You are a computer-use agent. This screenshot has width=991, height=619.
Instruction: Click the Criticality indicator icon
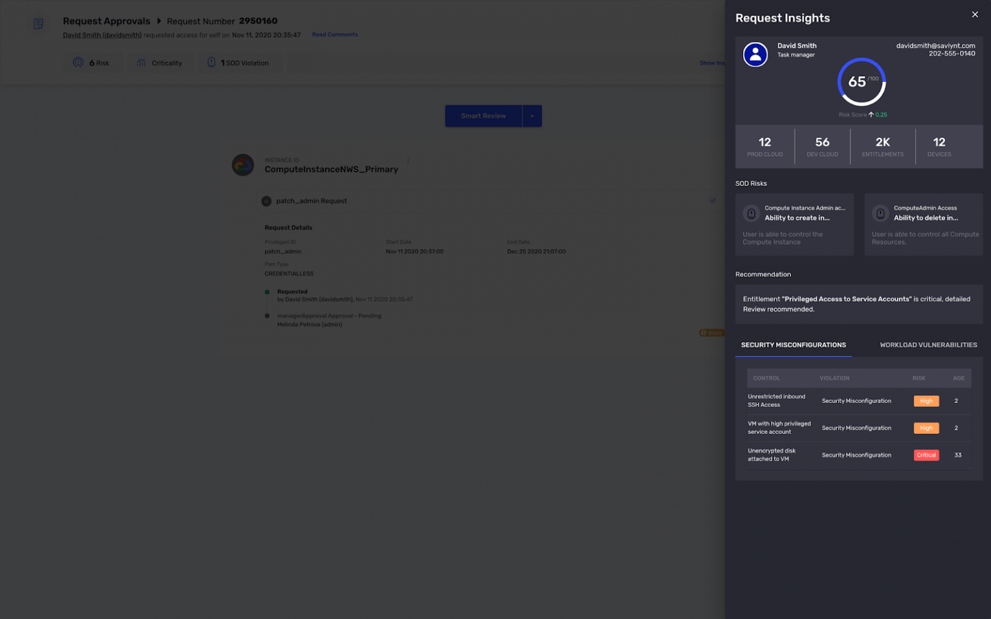tap(142, 63)
